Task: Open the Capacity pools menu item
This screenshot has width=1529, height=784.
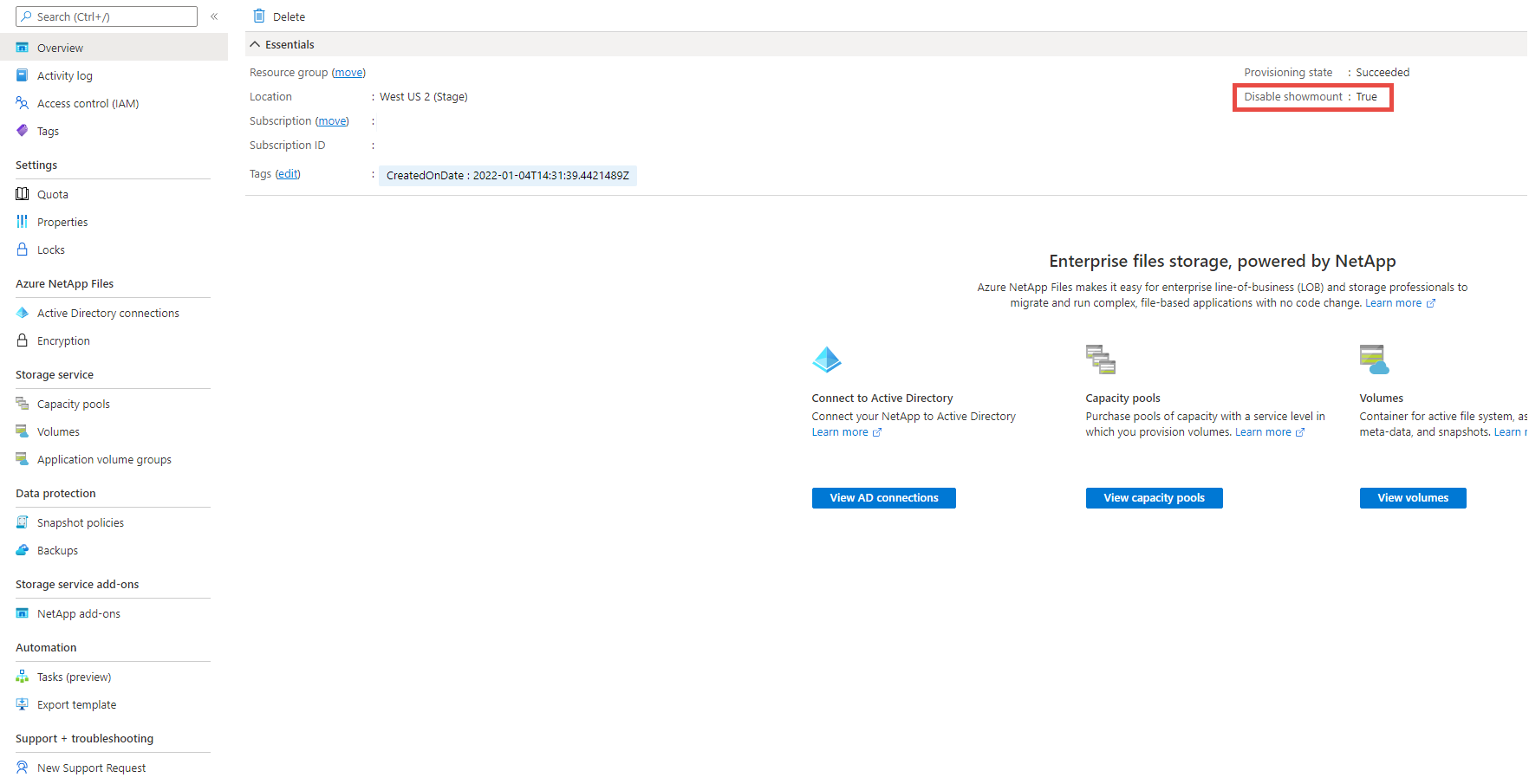Action: [73, 404]
